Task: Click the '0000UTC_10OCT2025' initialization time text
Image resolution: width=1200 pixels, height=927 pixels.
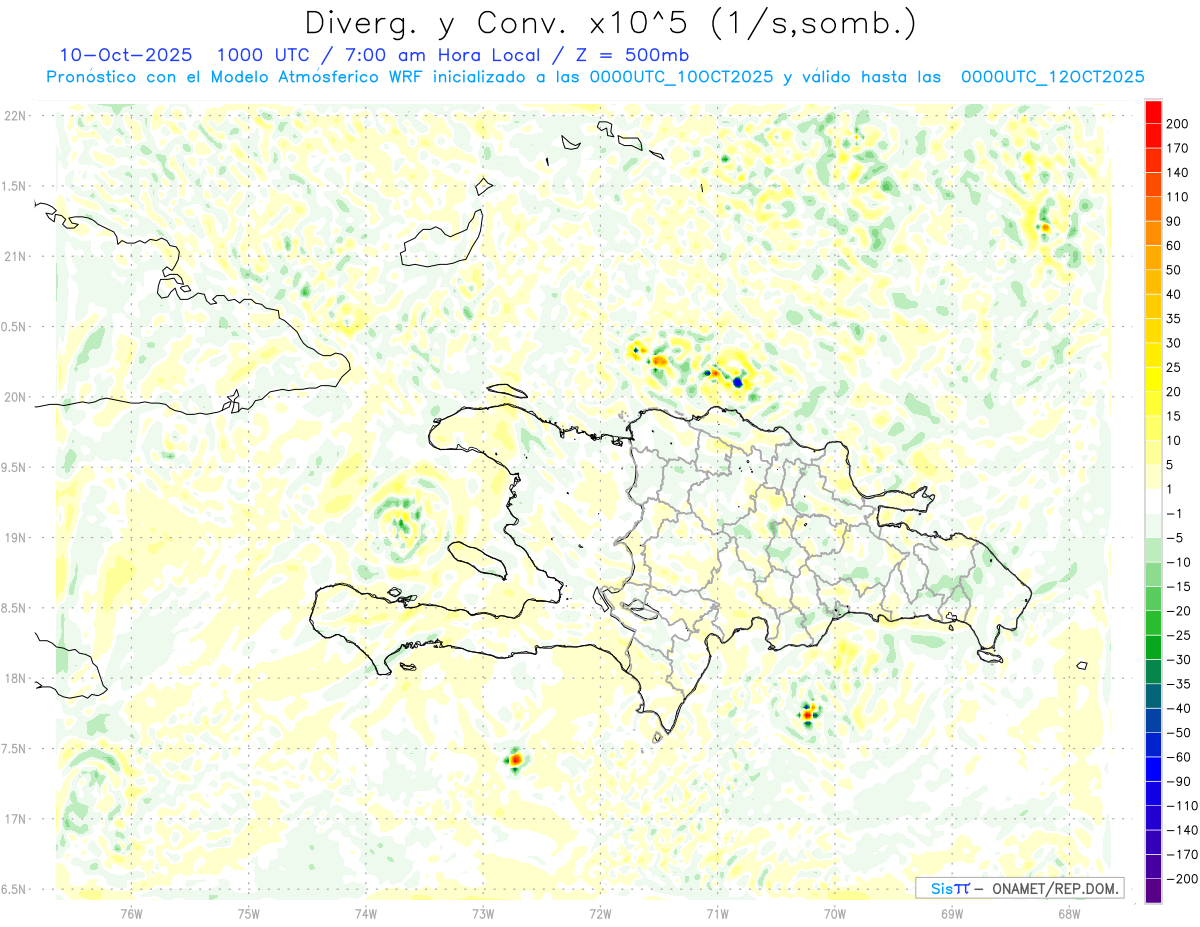Action: tap(681, 77)
